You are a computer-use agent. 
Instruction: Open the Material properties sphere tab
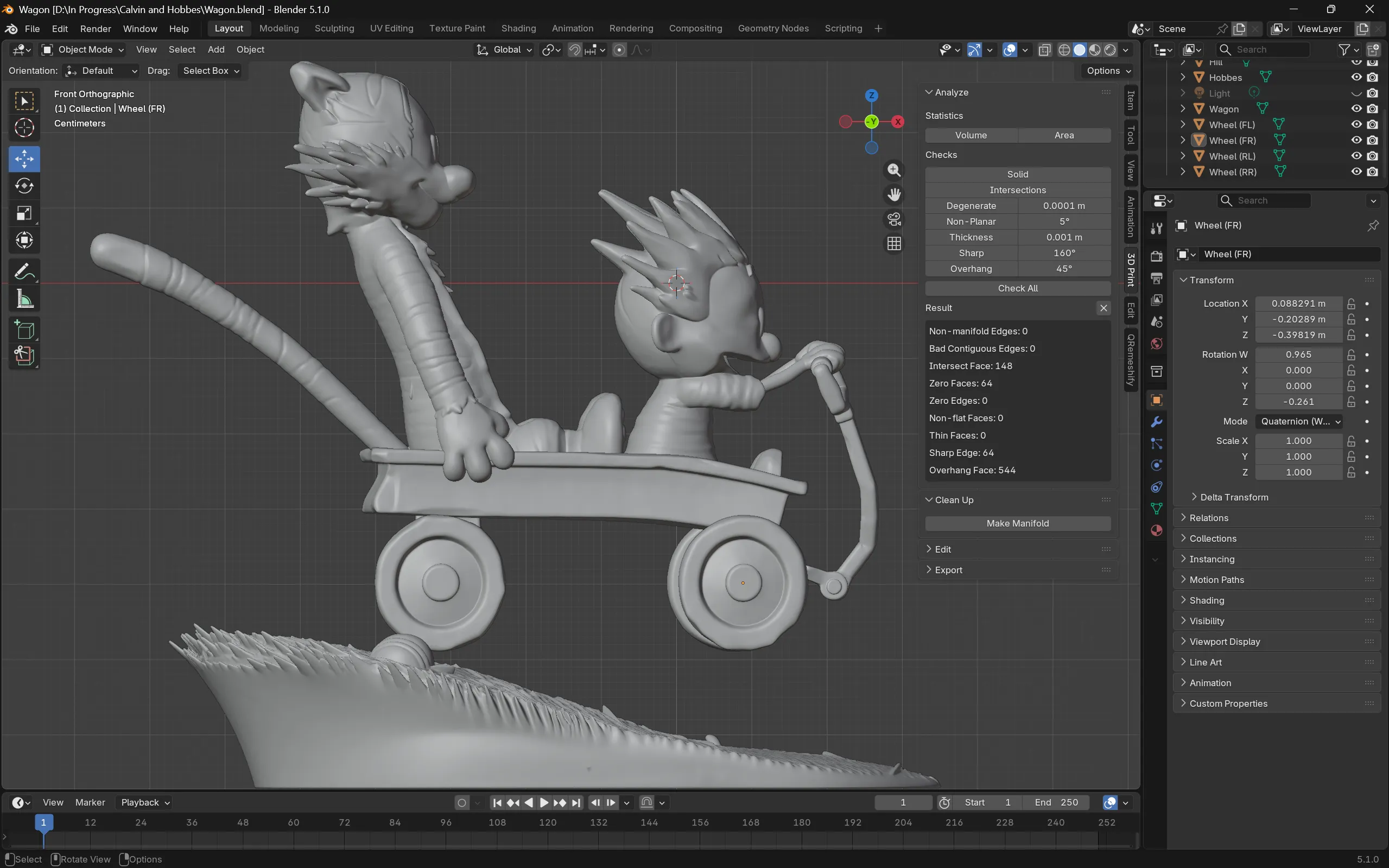[x=1157, y=530]
